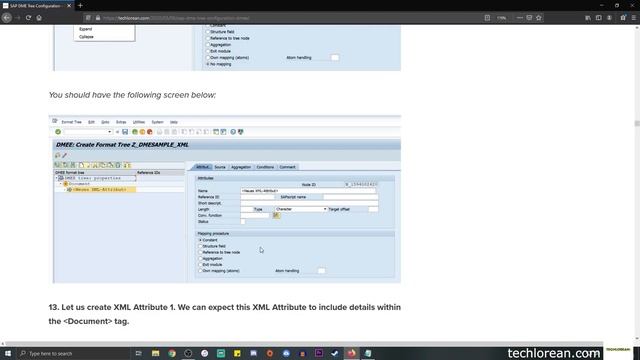Go back with the browser back arrow
The height and width of the screenshot is (360, 640).
click(7, 18)
